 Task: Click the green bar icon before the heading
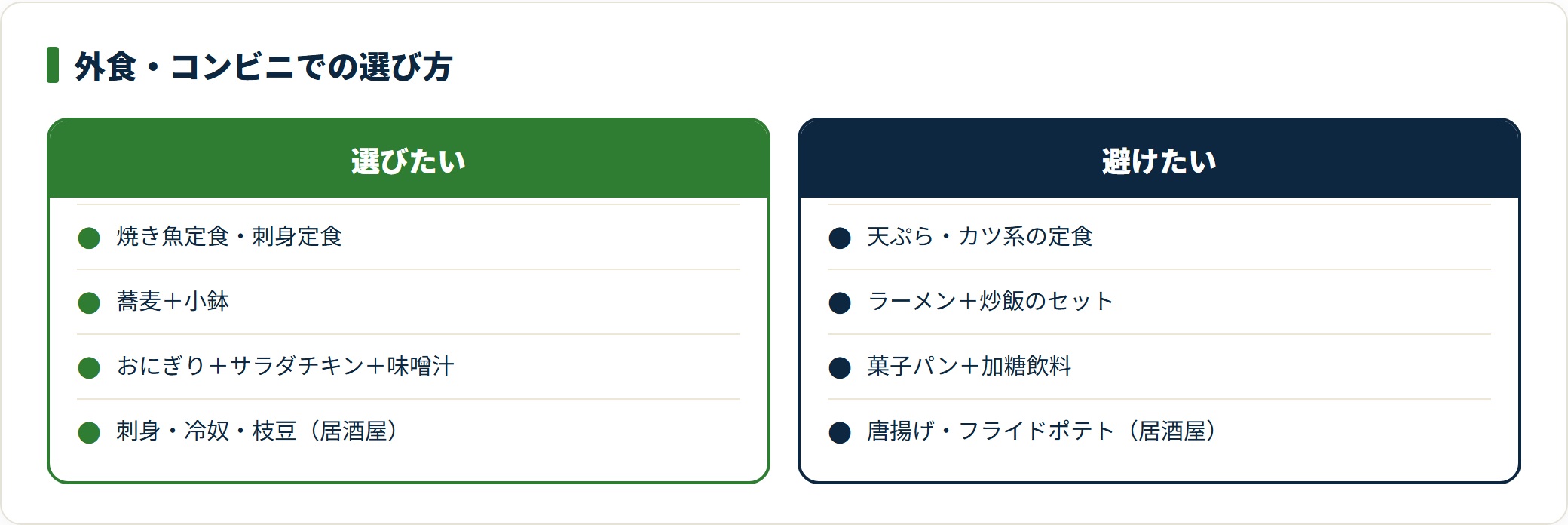coord(53,65)
